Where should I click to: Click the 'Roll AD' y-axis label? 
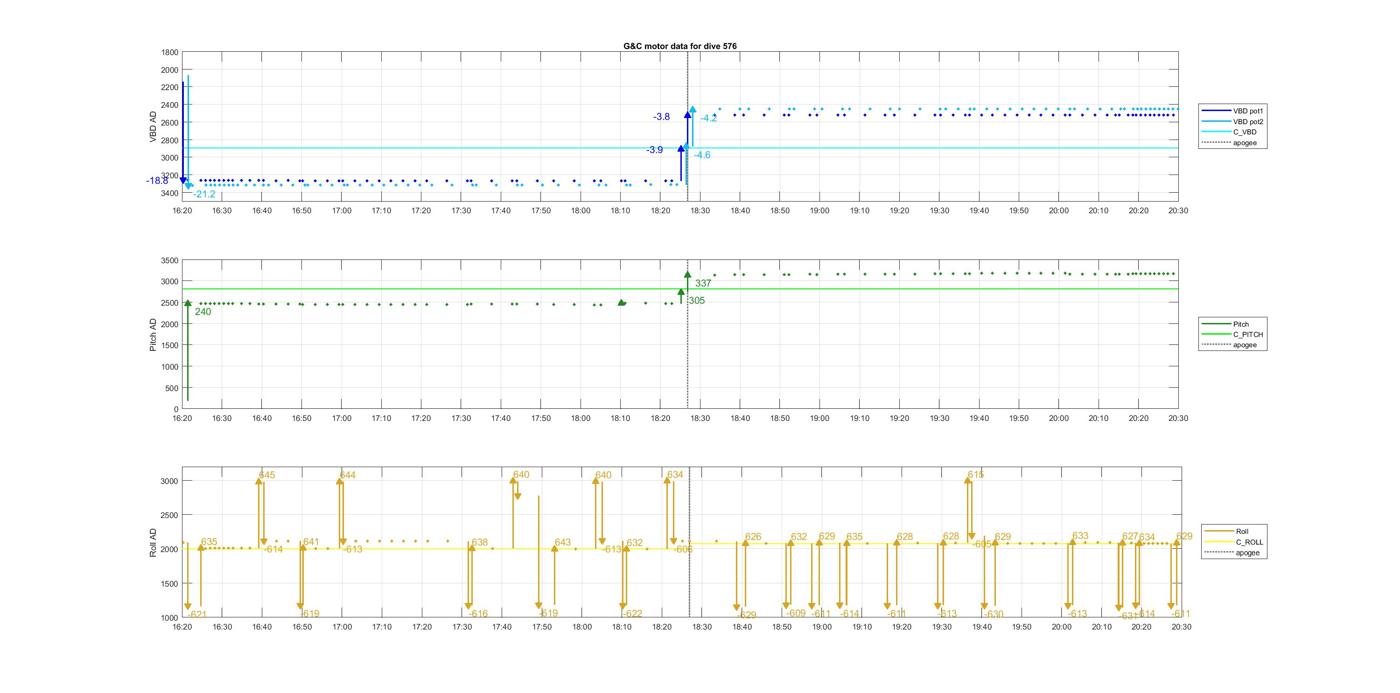(154, 542)
